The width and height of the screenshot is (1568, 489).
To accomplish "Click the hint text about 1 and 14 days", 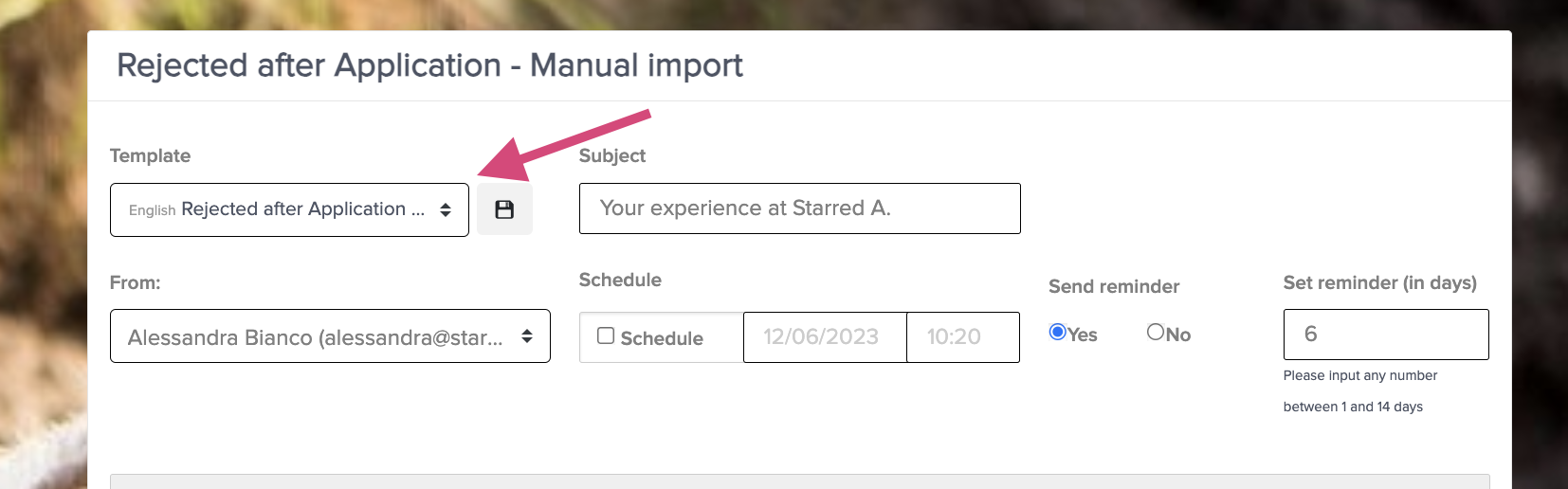I will click(x=1360, y=391).
